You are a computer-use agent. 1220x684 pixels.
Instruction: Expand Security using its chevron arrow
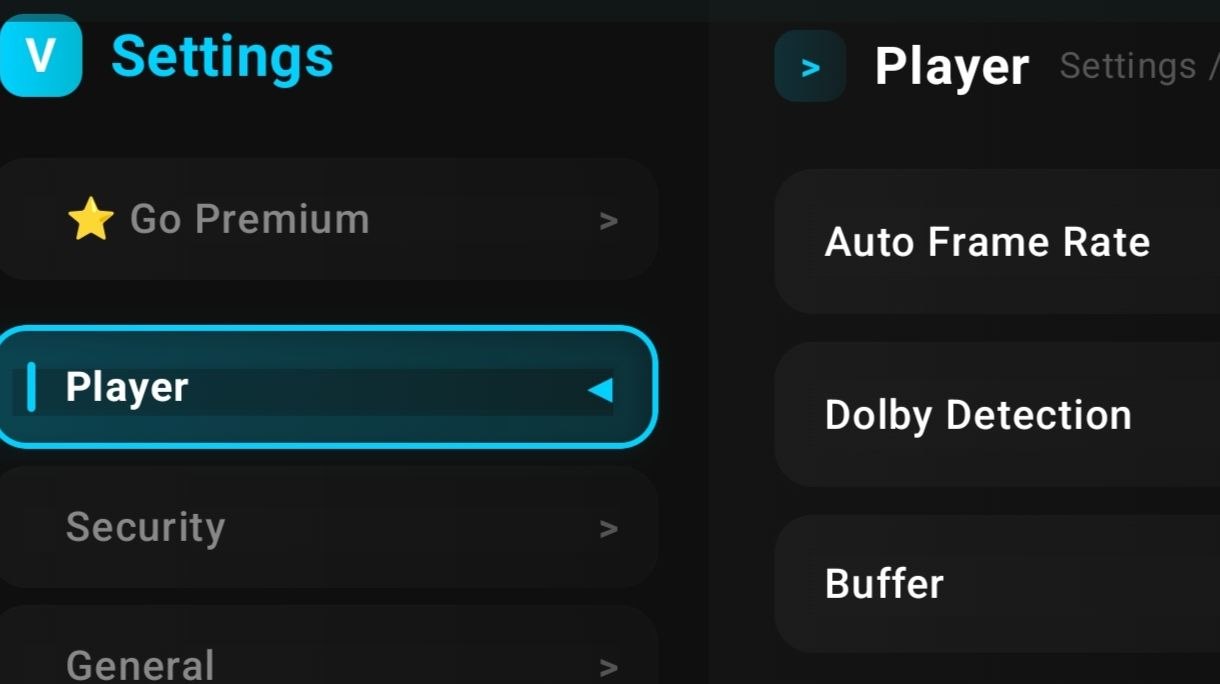tap(608, 529)
